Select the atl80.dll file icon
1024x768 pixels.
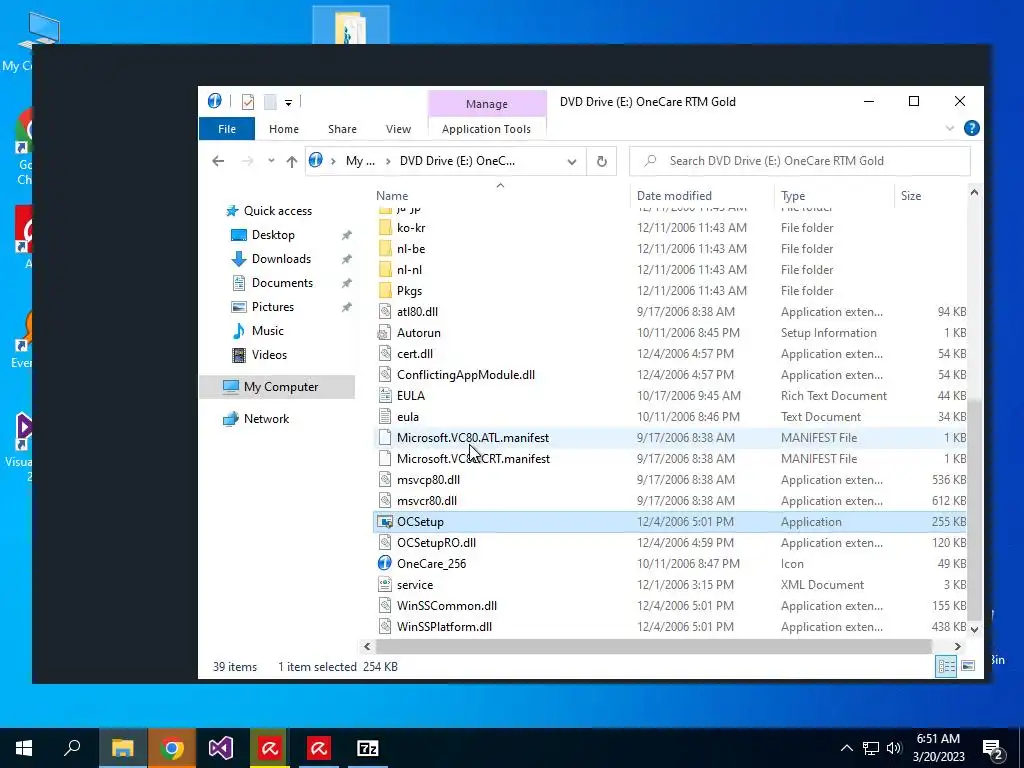(x=385, y=312)
